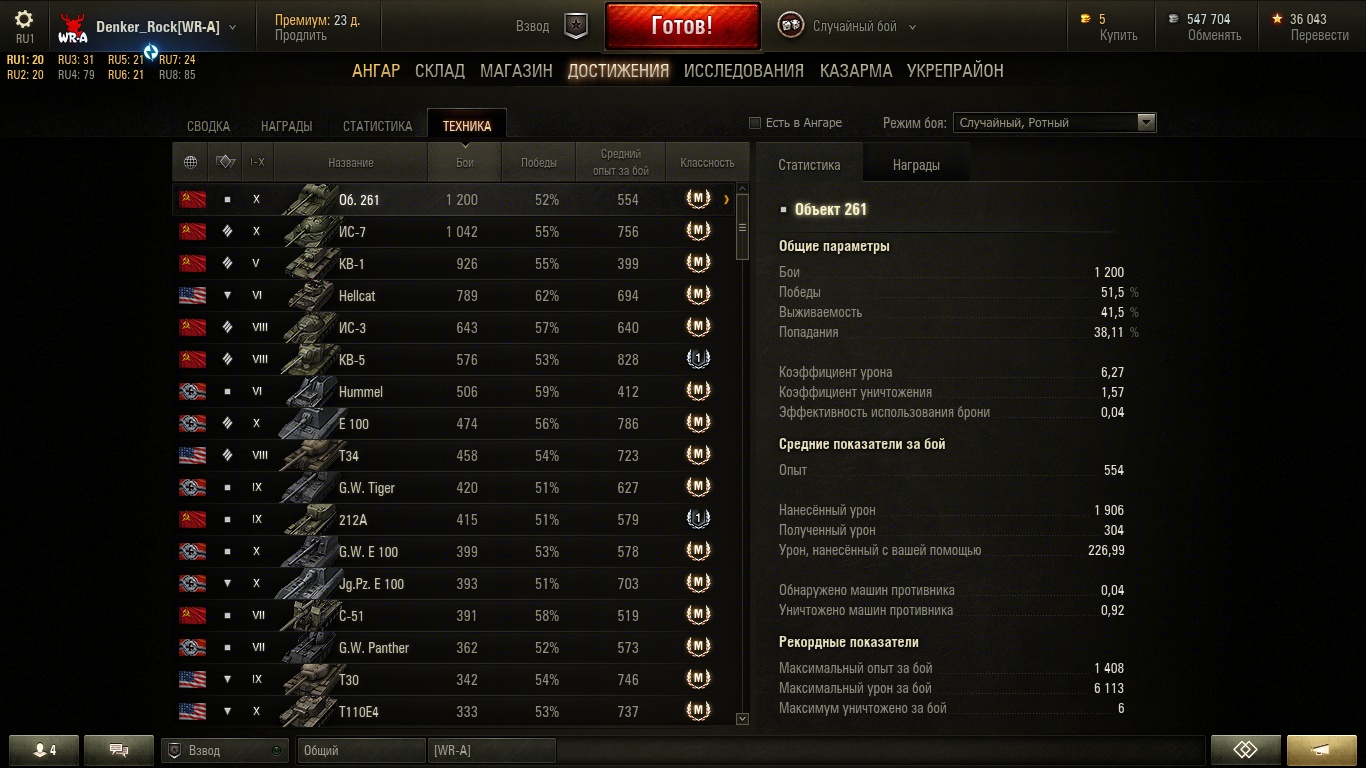The height and width of the screenshot is (768, 1366).
Task: Expand the Случайный бой battle type selector
Action: [x=912, y=27]
